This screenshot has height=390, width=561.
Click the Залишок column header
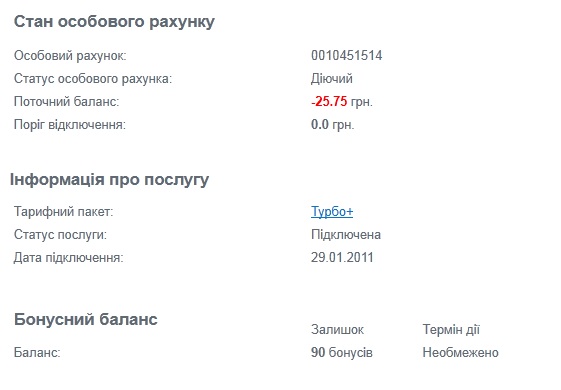point(337,330)
